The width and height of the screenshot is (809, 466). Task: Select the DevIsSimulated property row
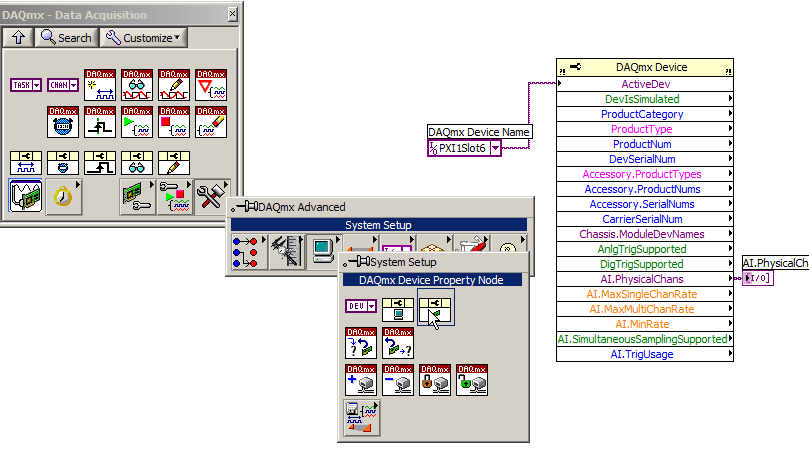(645, 99)
